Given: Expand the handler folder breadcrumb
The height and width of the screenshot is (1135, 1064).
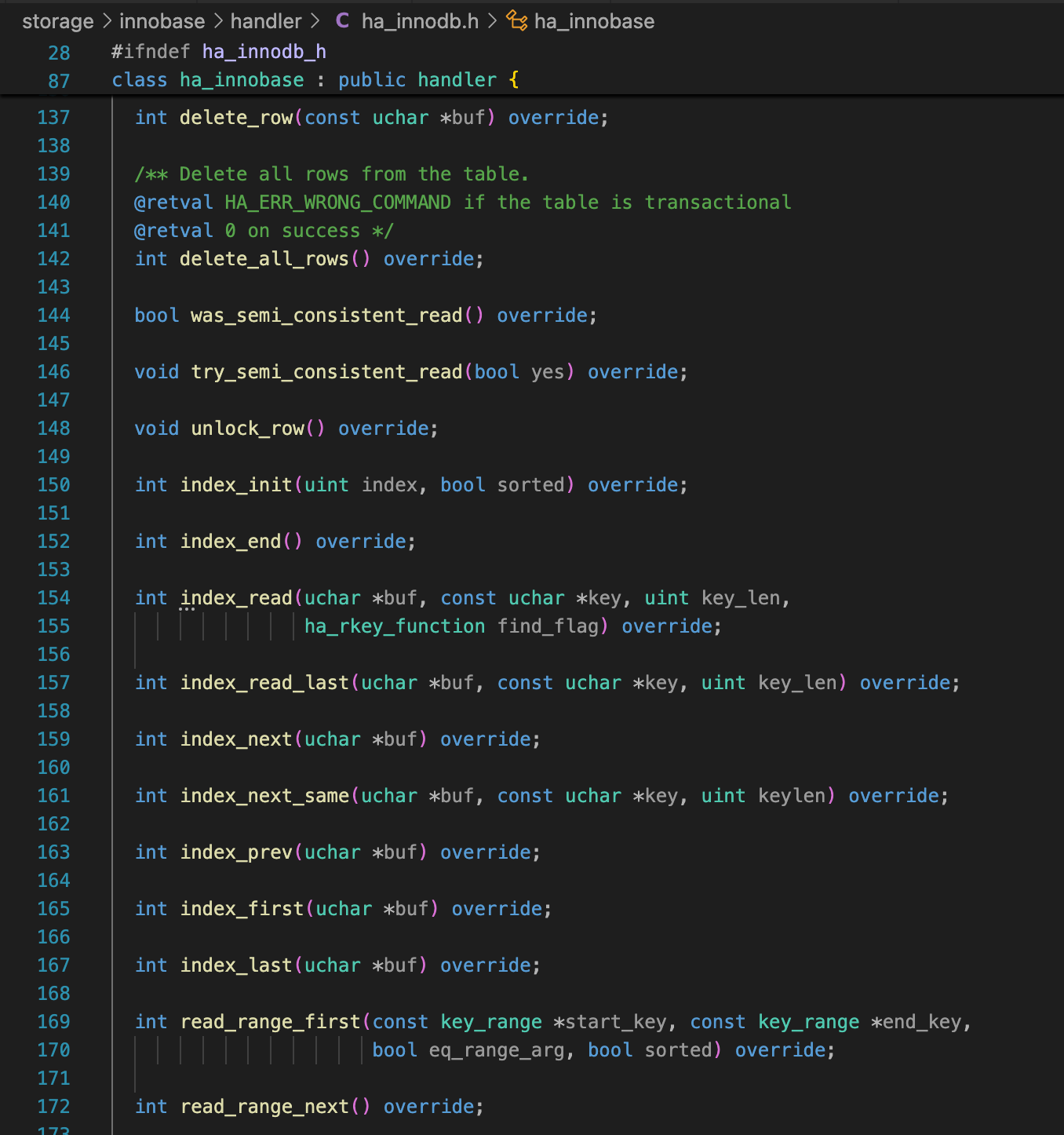Looking at the screenshot, I should pos(265,21).
